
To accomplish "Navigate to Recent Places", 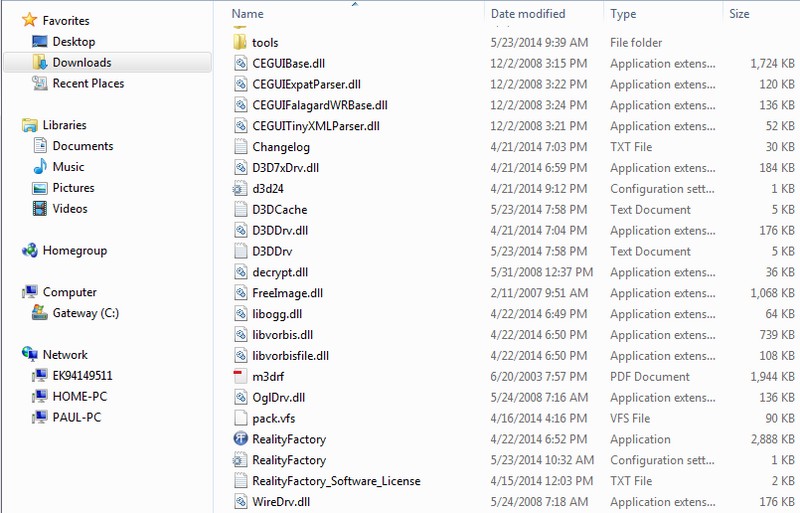I will 88,84.
